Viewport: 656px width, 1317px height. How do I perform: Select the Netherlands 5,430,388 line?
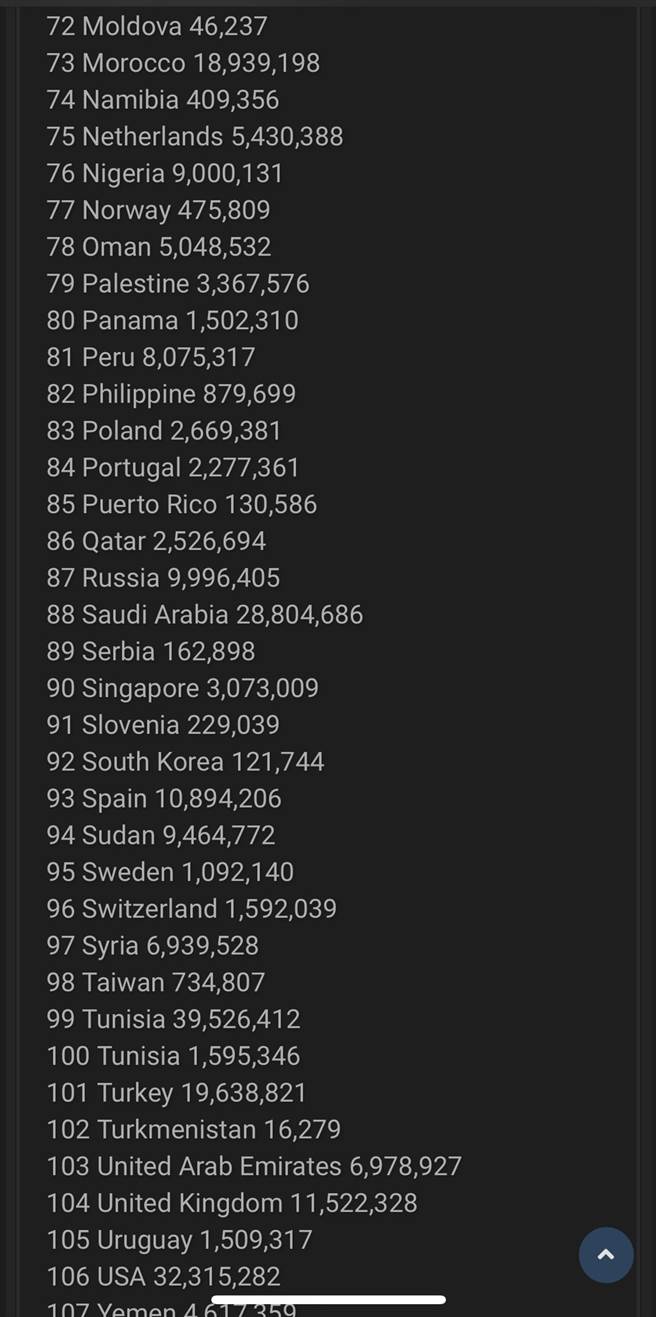pyautogui.click(x=195, y=136)
